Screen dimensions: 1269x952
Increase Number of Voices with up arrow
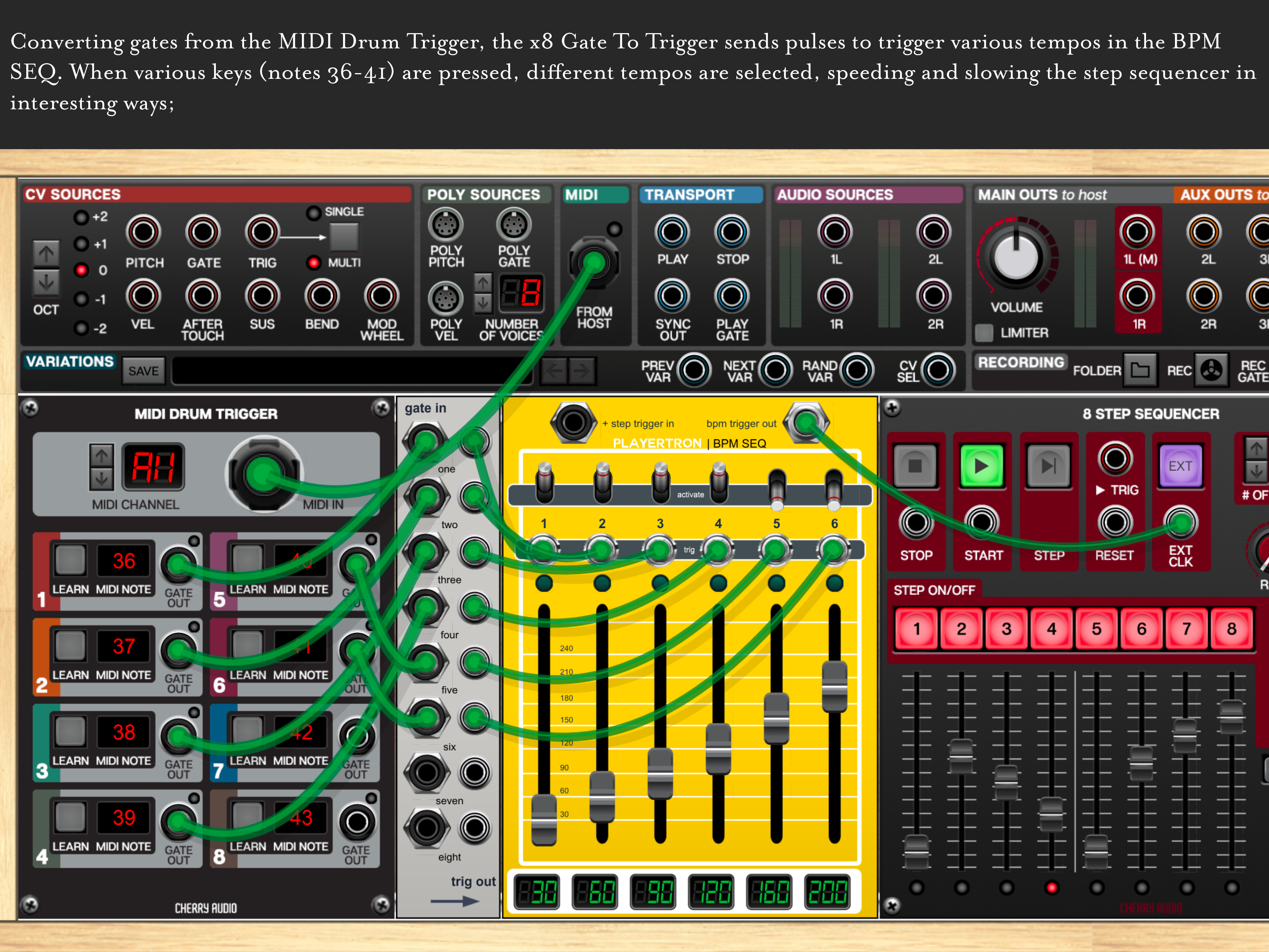point(483,283)
